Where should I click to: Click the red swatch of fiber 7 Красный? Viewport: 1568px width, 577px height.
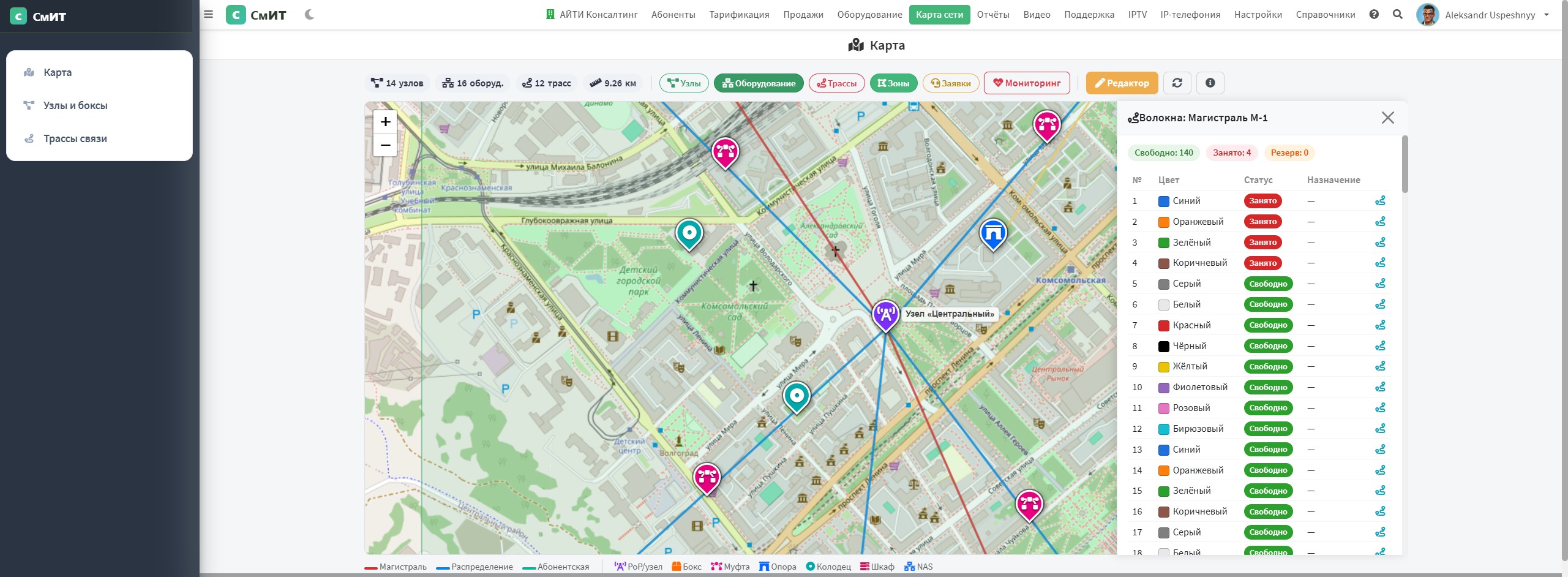tap(1164, 326)
